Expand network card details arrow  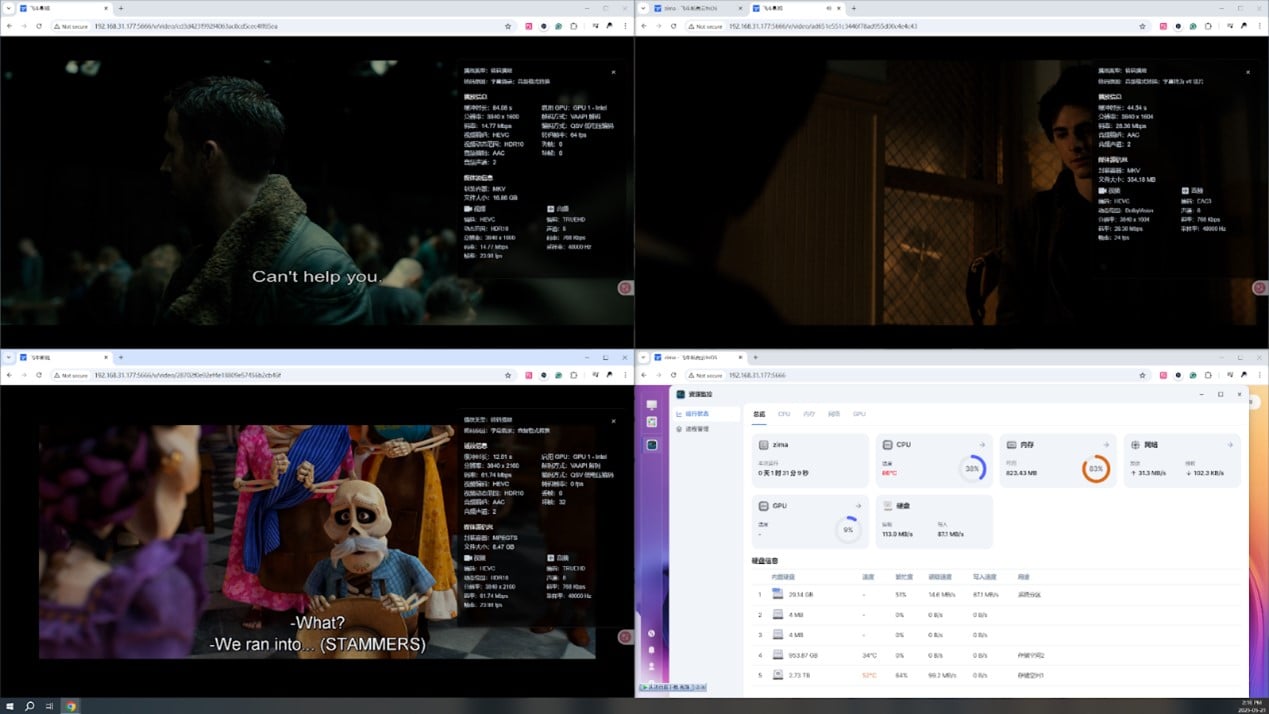click(1230, 445)
